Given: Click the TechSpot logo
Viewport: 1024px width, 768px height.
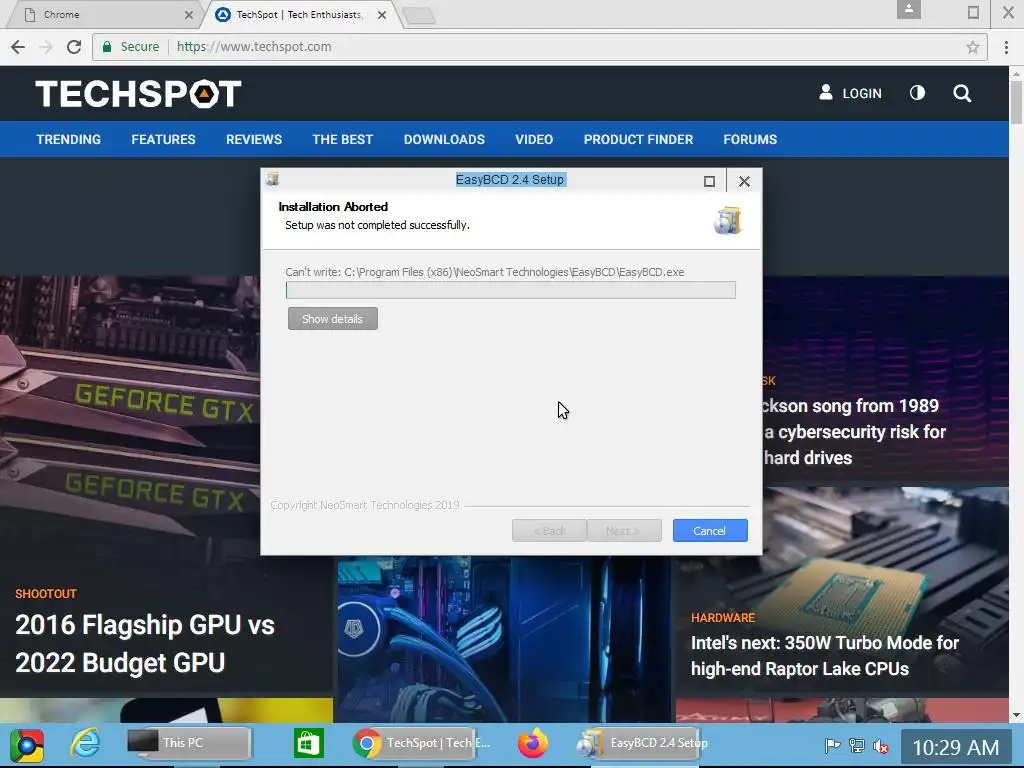Looking at the screenshot, I should click(x=138, y=93).
